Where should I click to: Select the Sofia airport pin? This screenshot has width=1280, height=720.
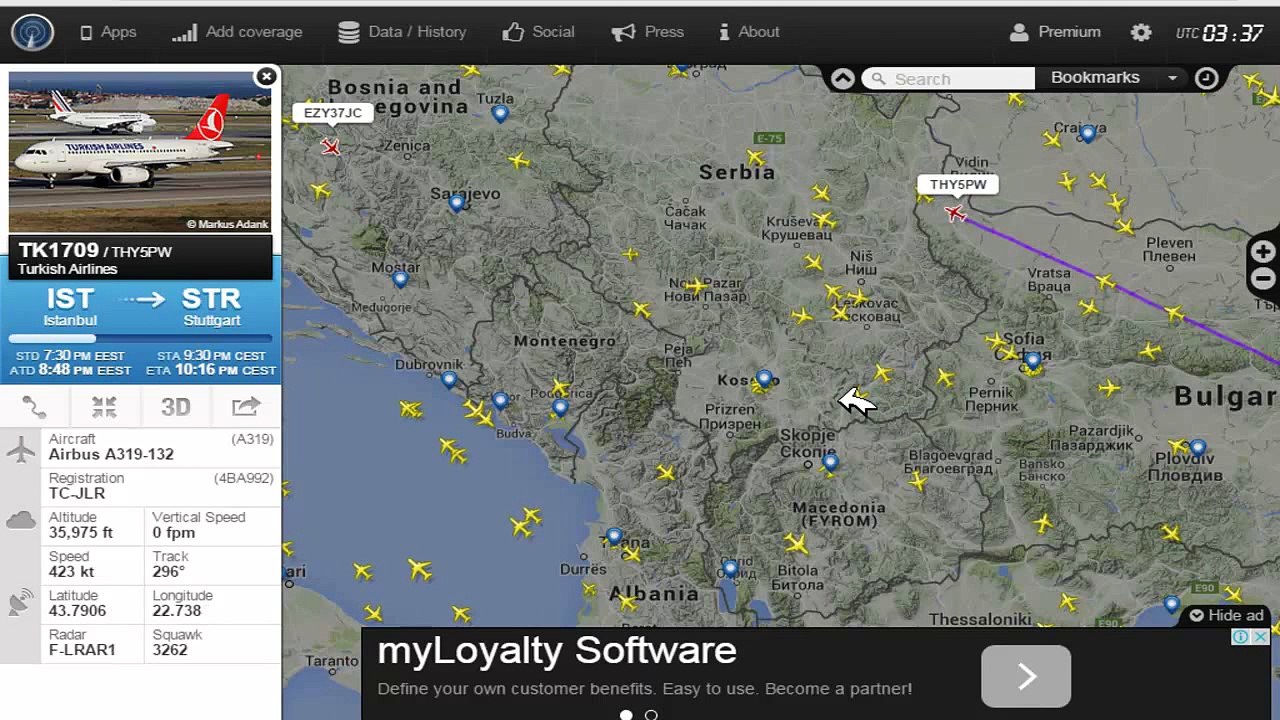pyautogui.click(x=1032, y=361)
